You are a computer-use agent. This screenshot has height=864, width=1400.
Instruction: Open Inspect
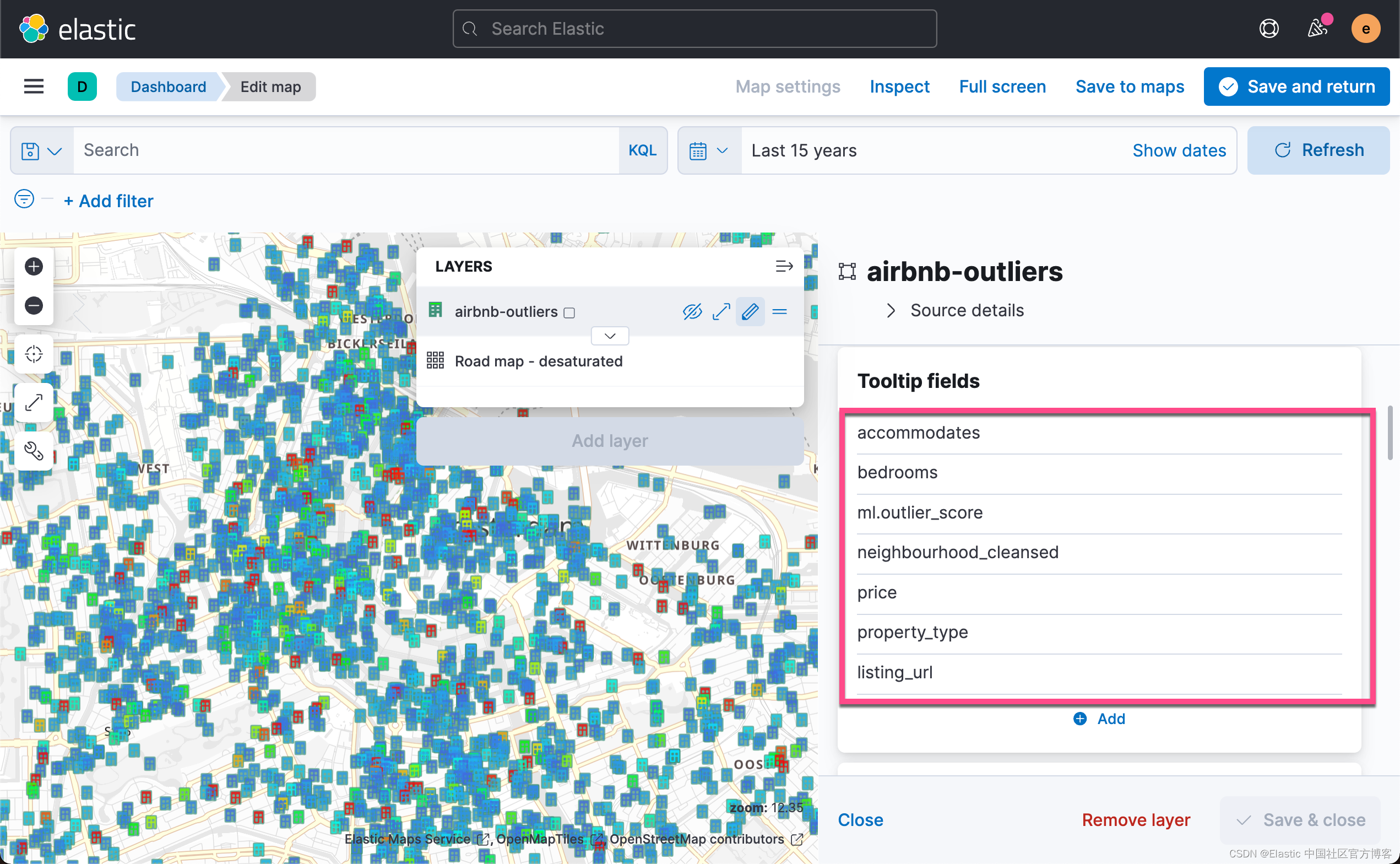(x=899, y=87)
